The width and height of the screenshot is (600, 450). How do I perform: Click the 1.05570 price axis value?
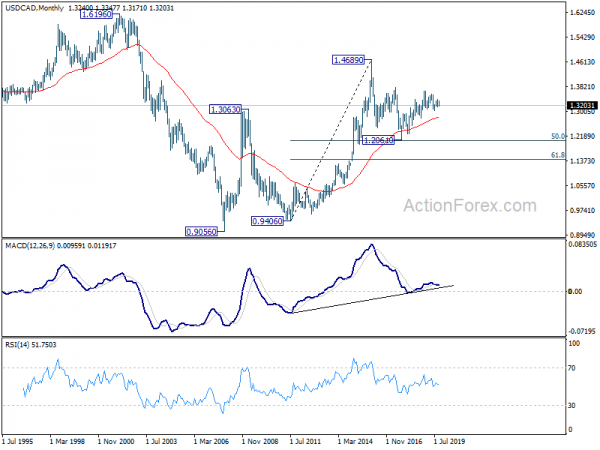pyautogui.click(x=582, y=186)
